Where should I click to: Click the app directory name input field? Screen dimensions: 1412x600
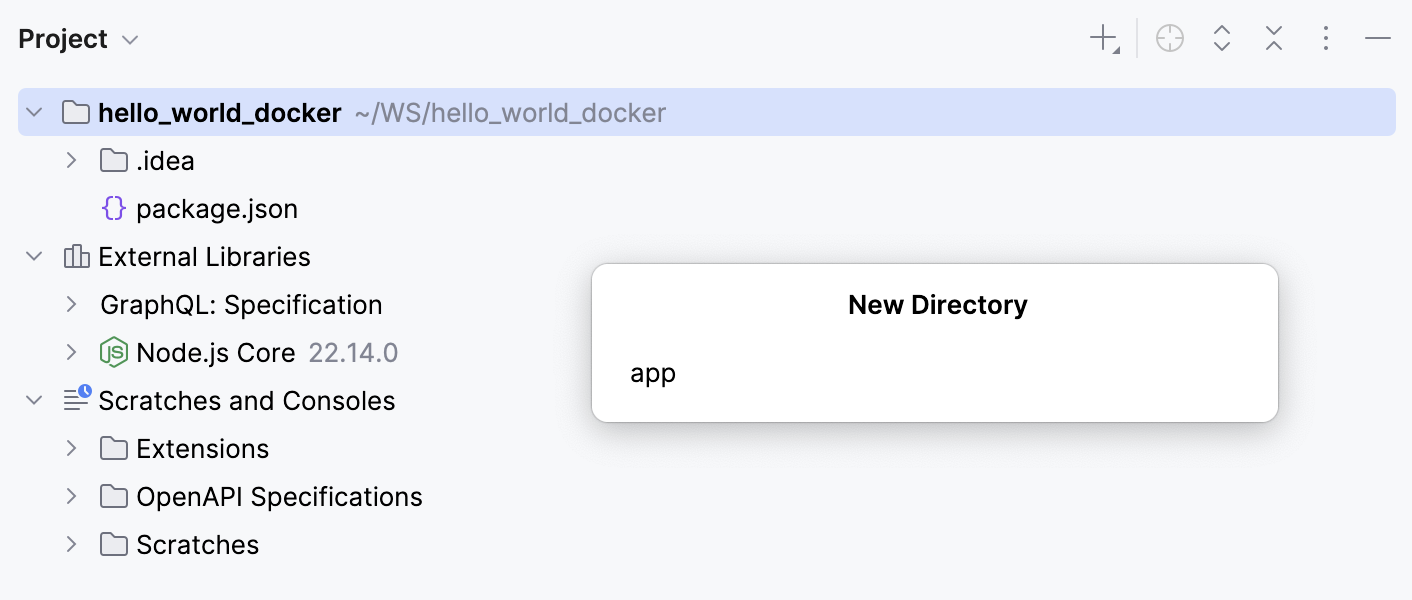[900, 373]
